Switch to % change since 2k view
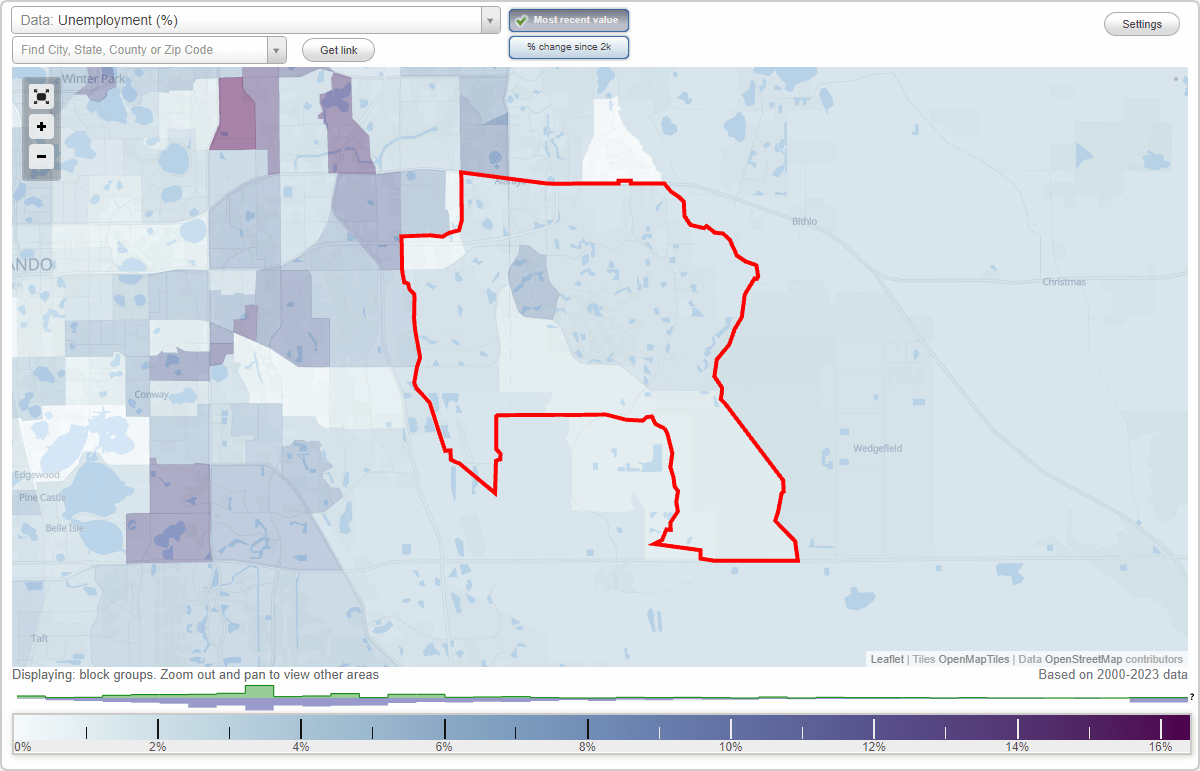 pyautogui.click(x=568, y=46)
